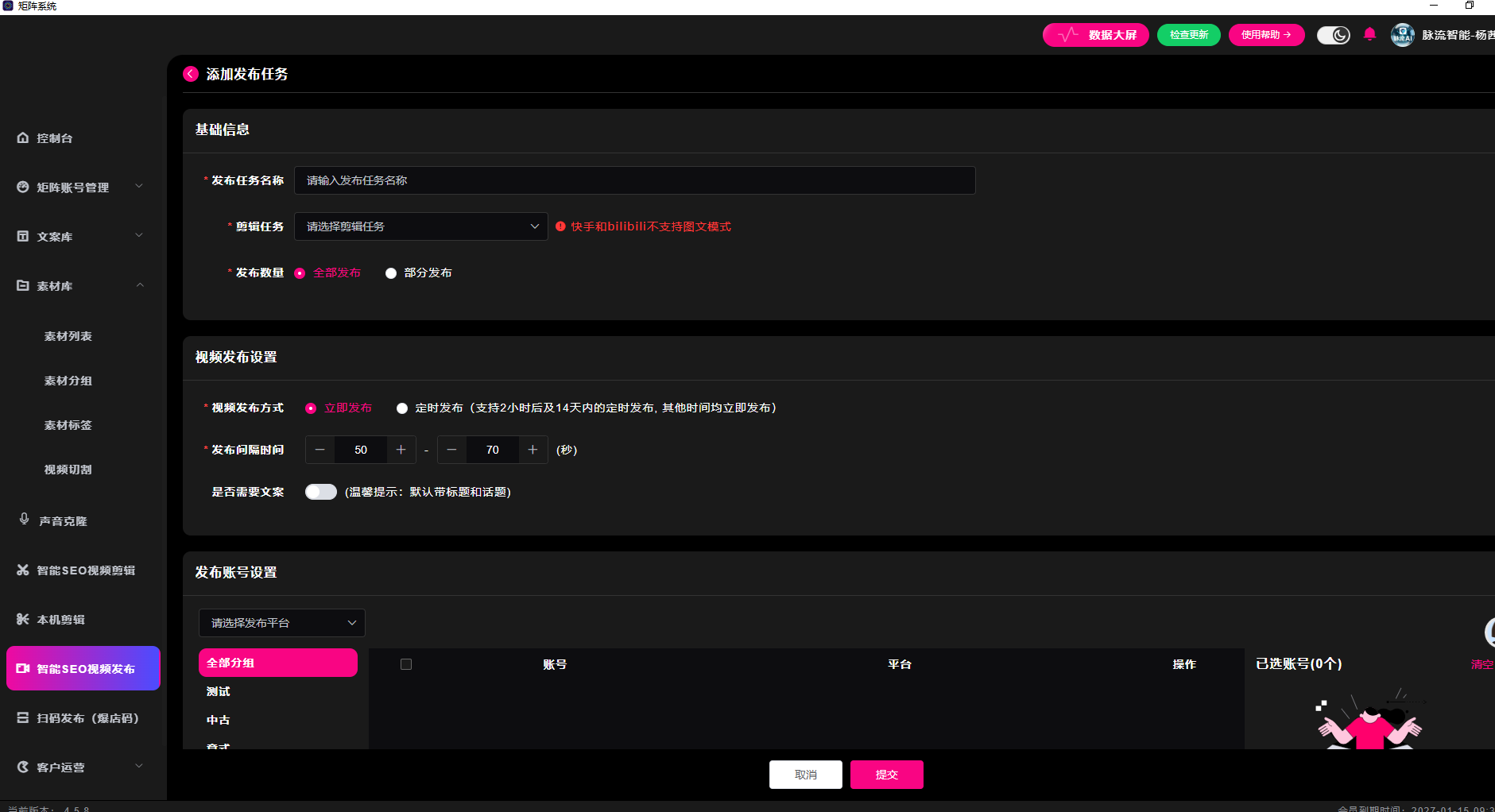Image resolution: width=1495 pixels, height=812 pixels.
Task: Increase the minimum interval of 50
Action: pos(401,450)
